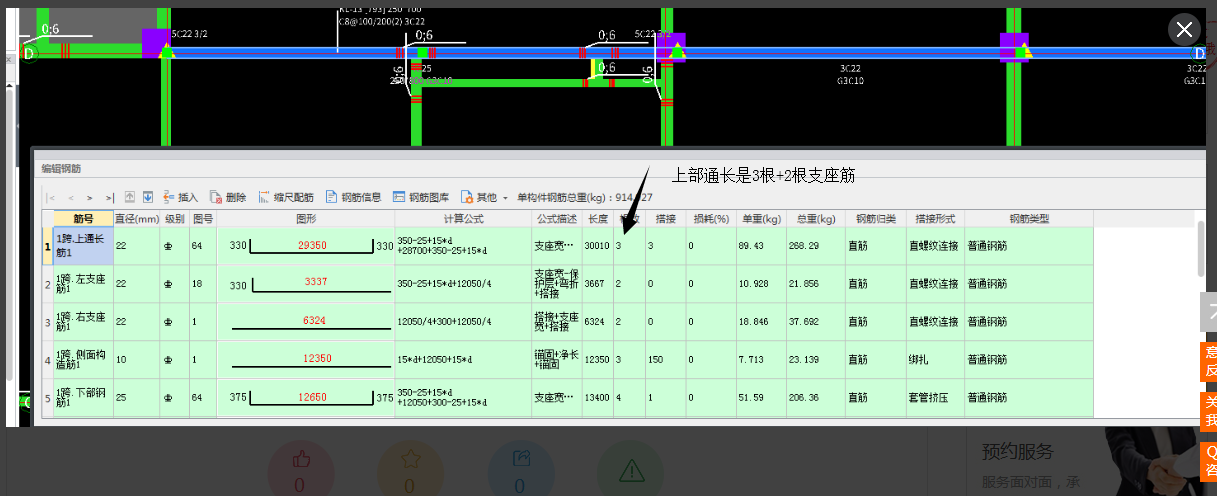Viewport: 1217px width, 496px height.
Task: Click the 绑扎 lap type cell
Action: pyautogui.click(x=935, y=360)
